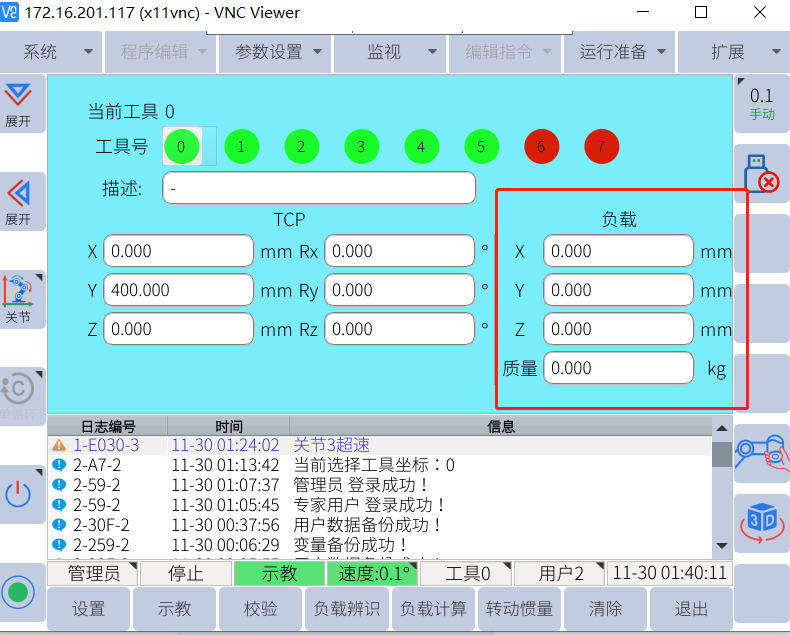Open the 3D view icon
This screenshot has height=635, width=790.
point(761,521)
